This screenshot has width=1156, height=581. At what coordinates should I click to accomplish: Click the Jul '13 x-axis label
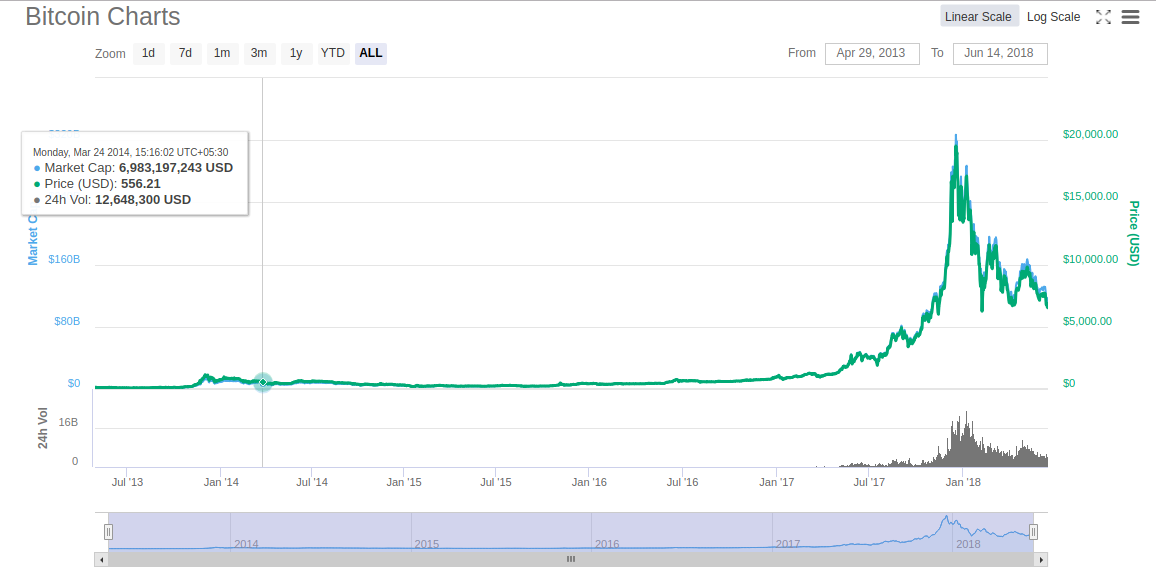(127, 482)
